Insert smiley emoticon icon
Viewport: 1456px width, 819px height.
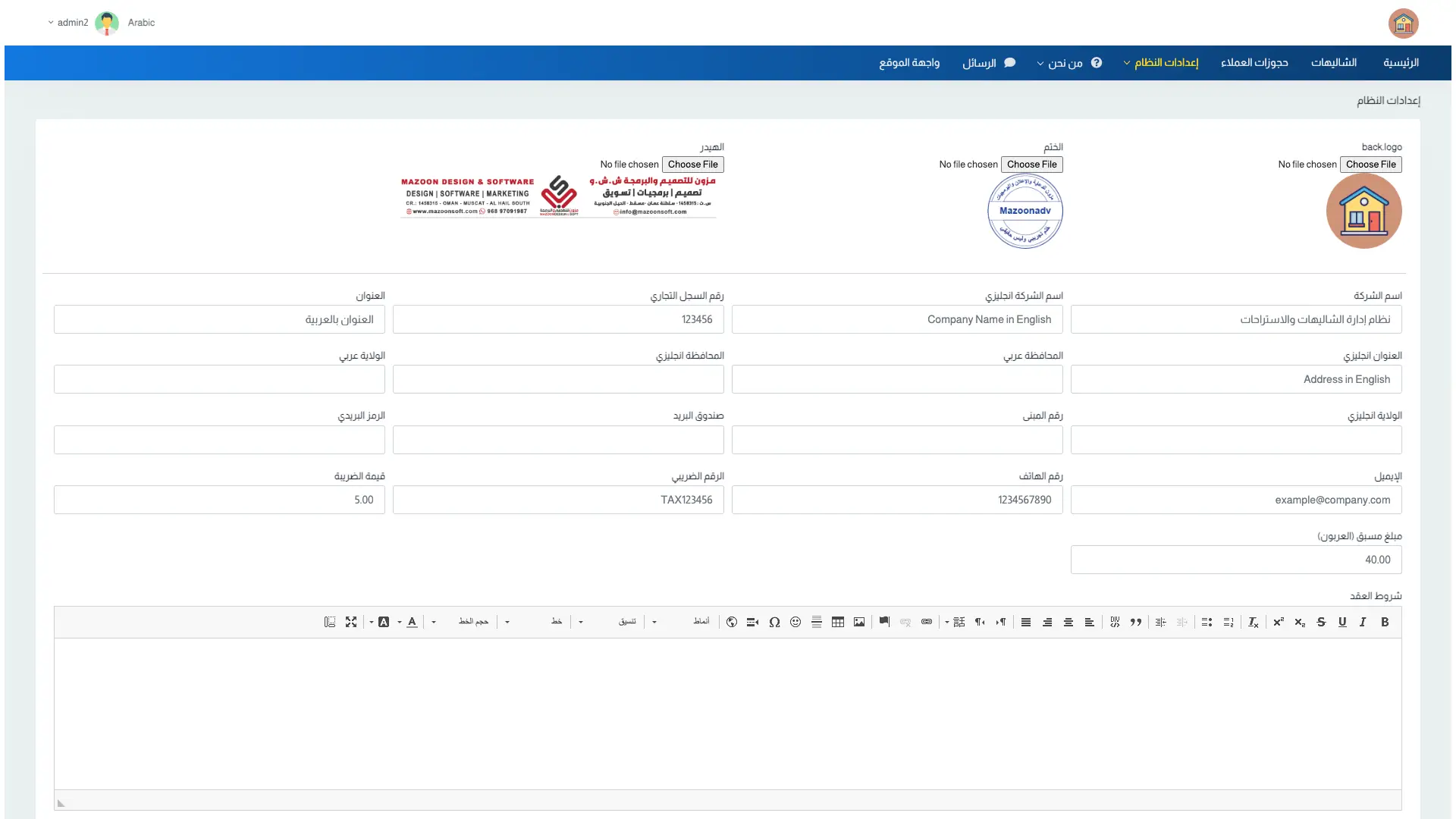pyautogui.click(x=795, y=622)
